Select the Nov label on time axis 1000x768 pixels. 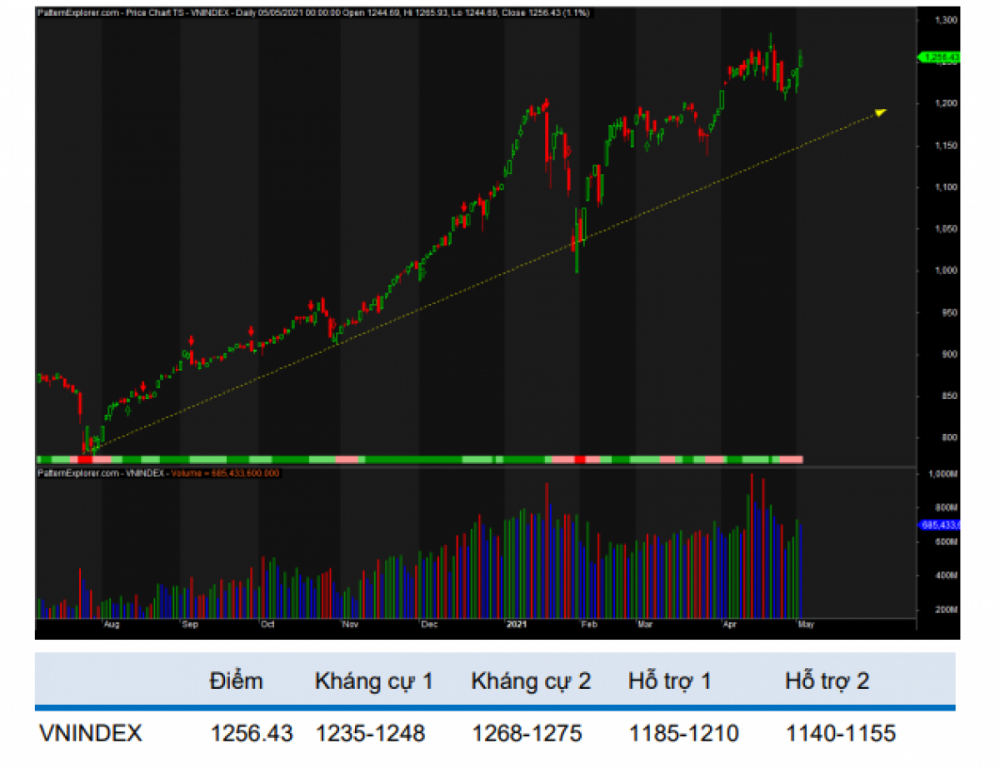click(x=350, y=625)
